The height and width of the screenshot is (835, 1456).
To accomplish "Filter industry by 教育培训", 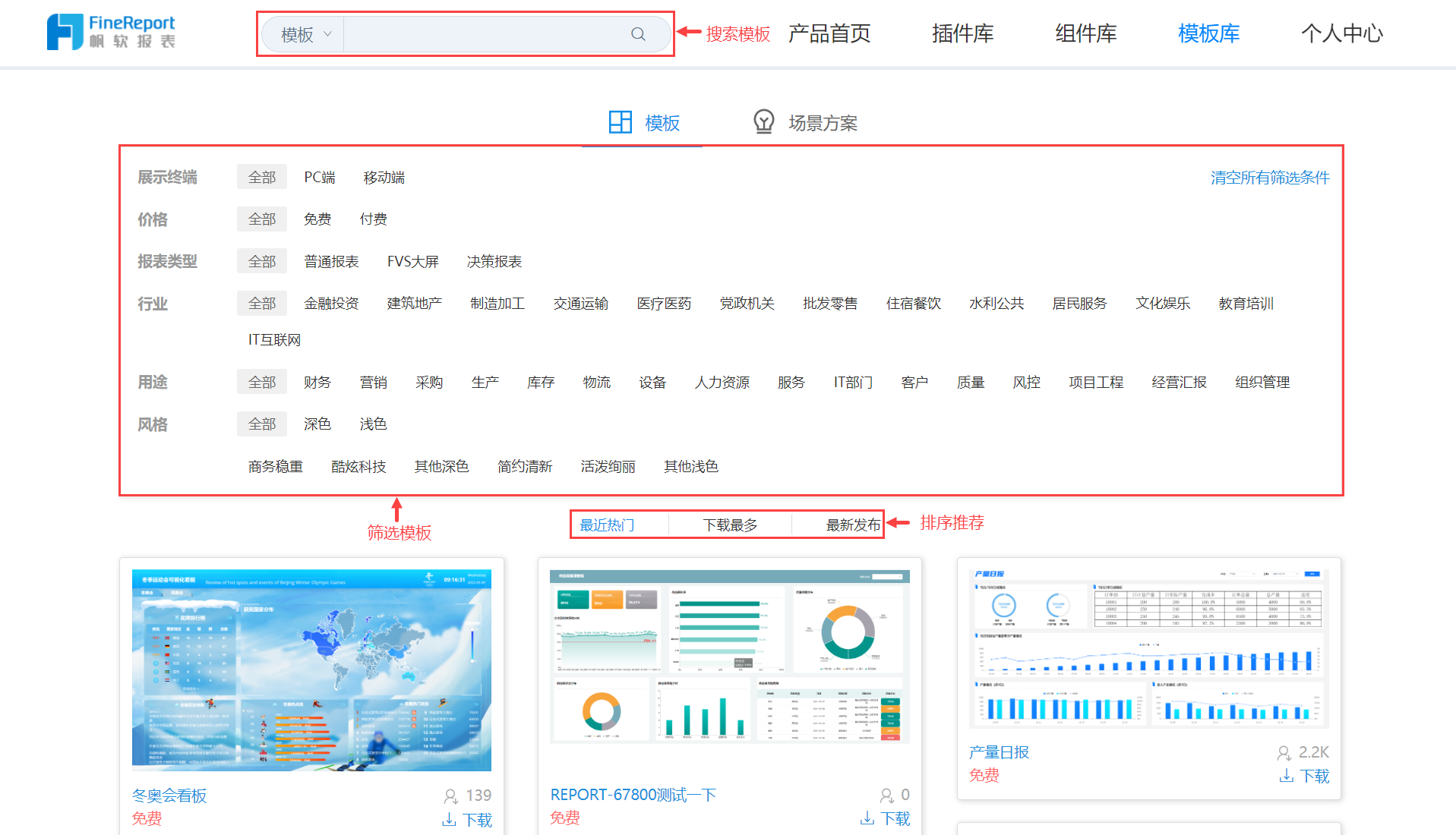I will click(x=1246, y=303).
